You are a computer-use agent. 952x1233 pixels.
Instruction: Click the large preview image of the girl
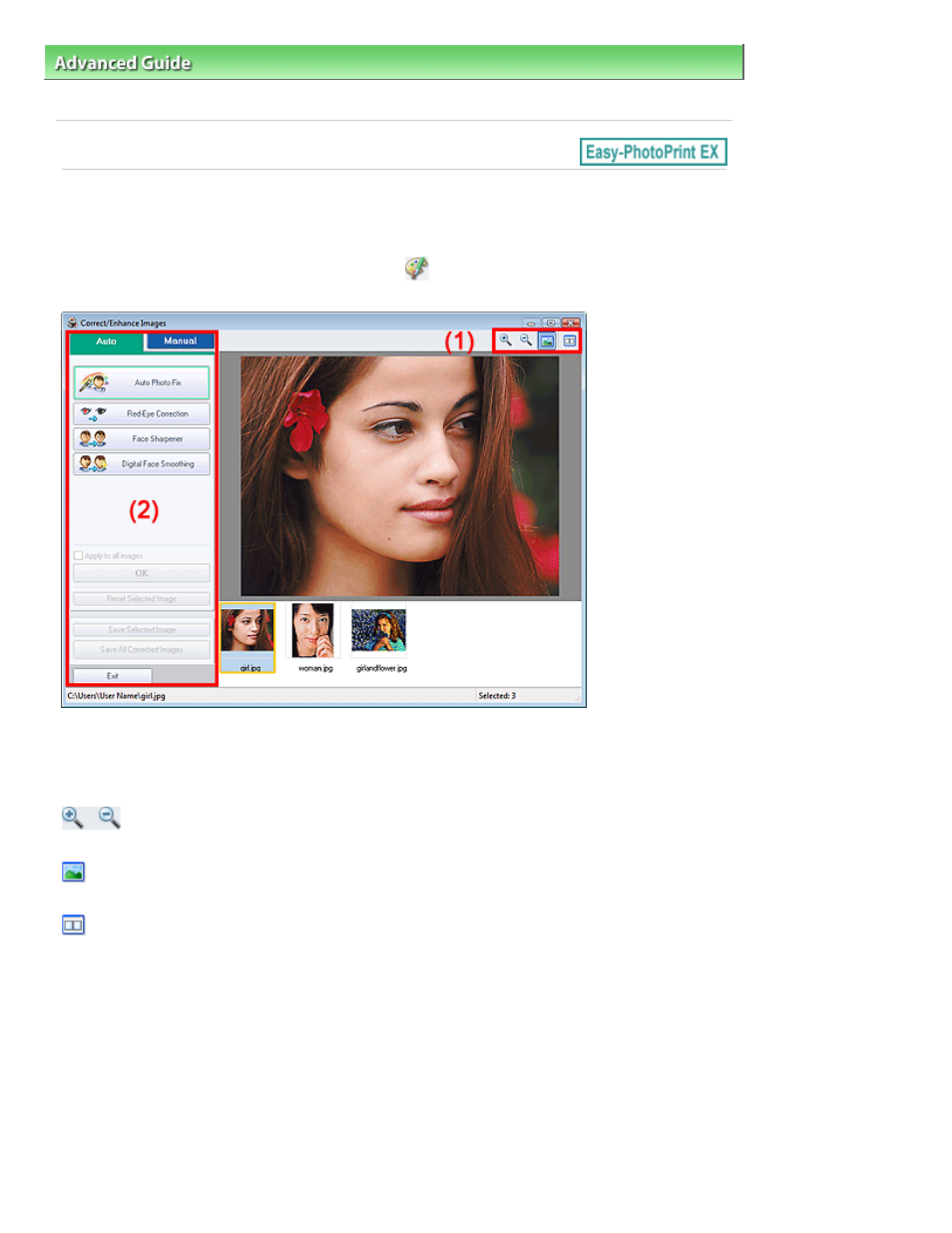click(399, 476)
